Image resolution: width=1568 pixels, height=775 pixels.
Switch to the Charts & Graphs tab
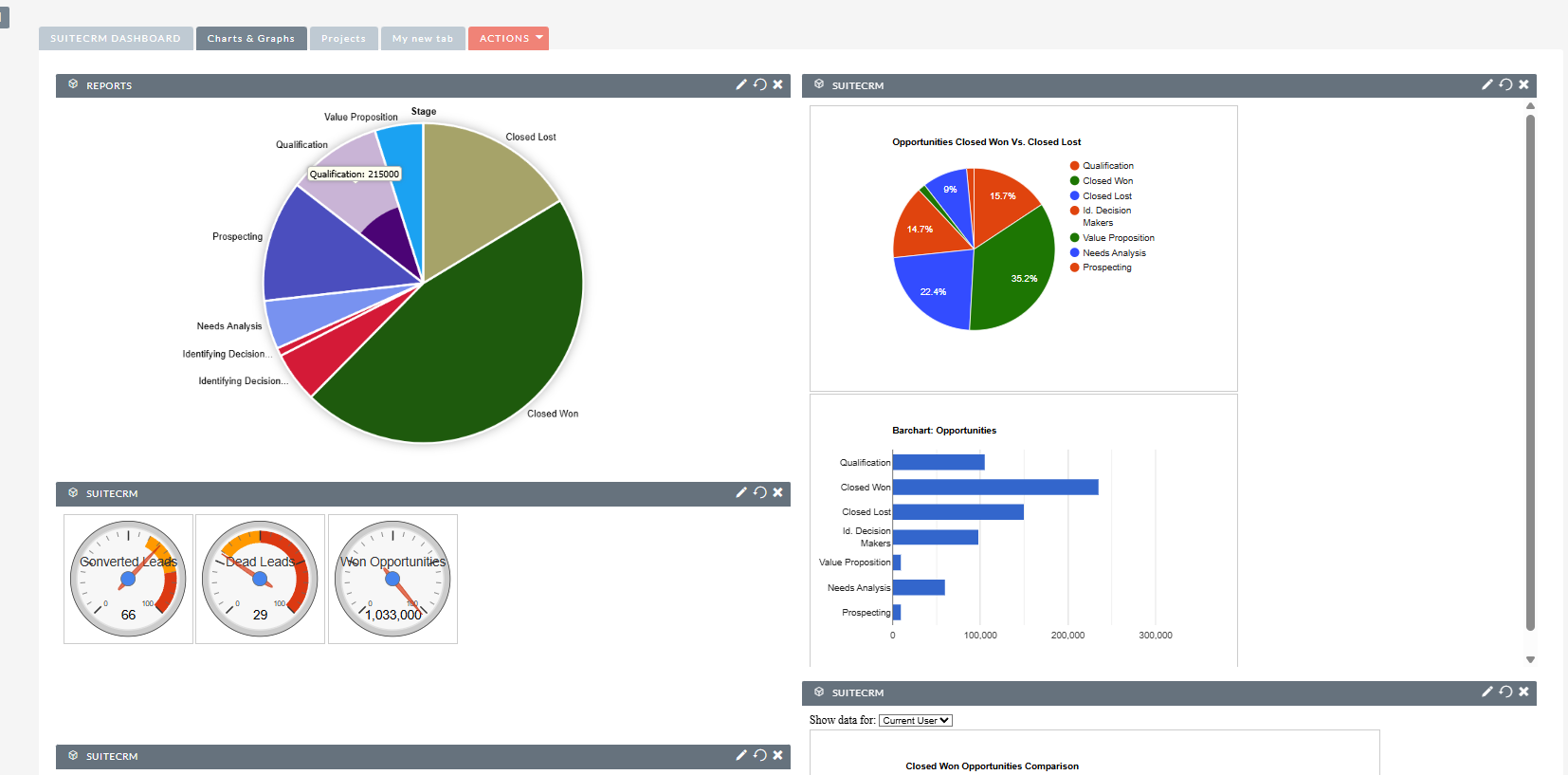(251, 39)
